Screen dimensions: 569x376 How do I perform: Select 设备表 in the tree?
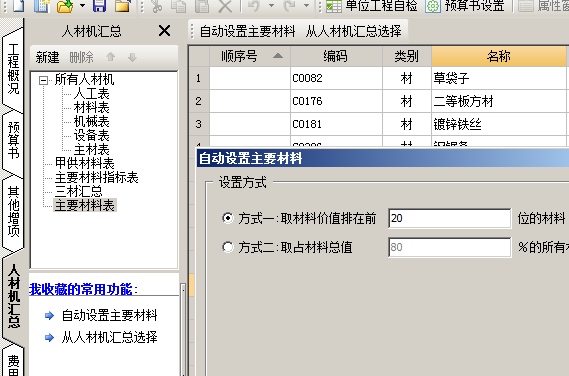tap(91, 135)
